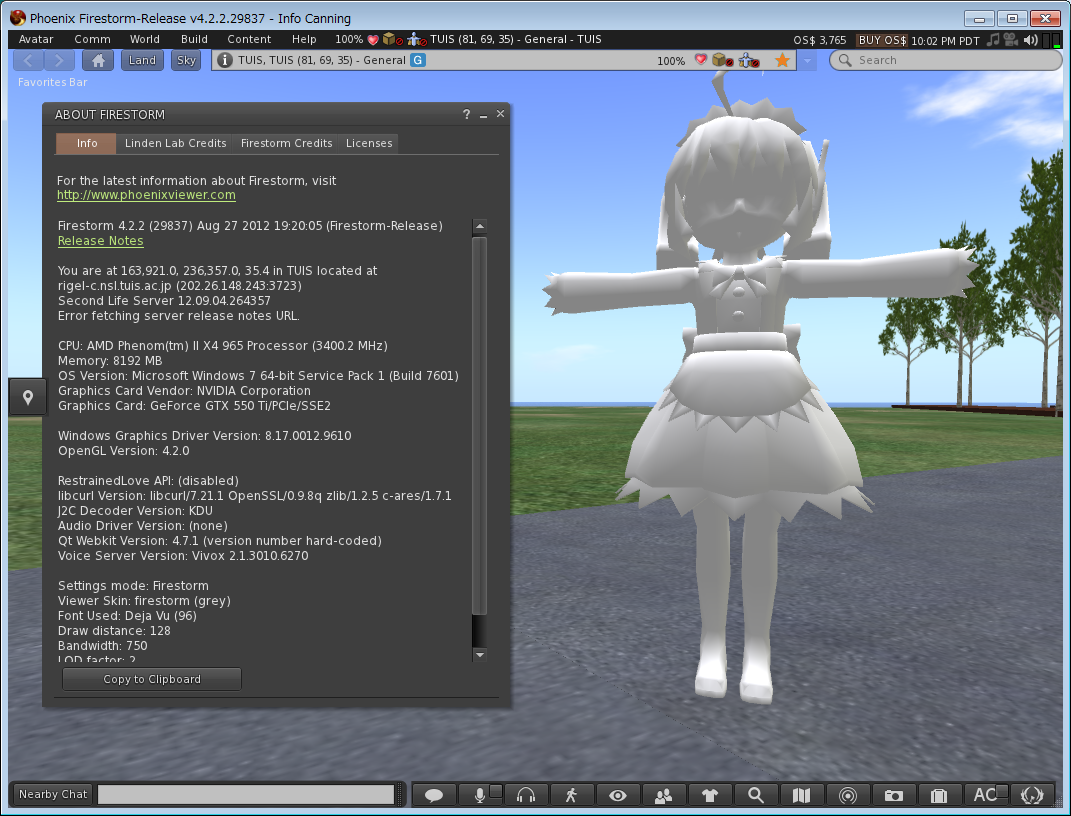Click the scroll up arrow in info panel
Image resolution: width=1071 pixels, height=816 pixels.
point(479,226)
